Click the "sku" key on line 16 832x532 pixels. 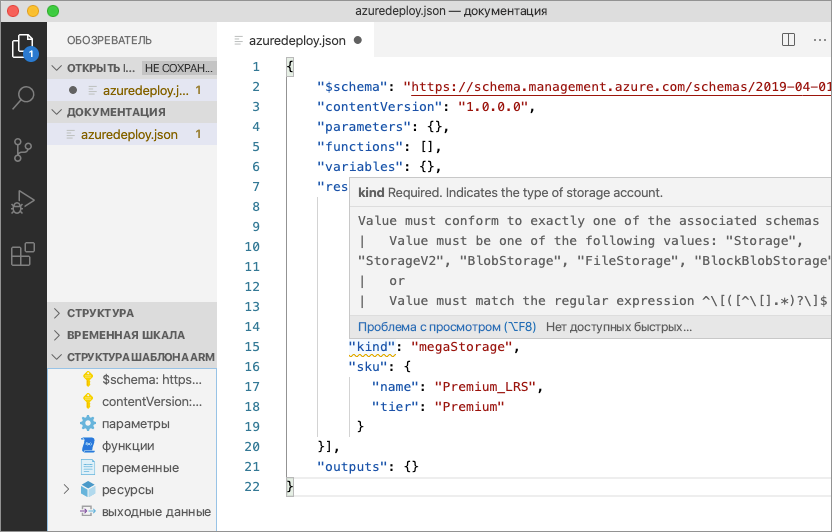point(368,367)
